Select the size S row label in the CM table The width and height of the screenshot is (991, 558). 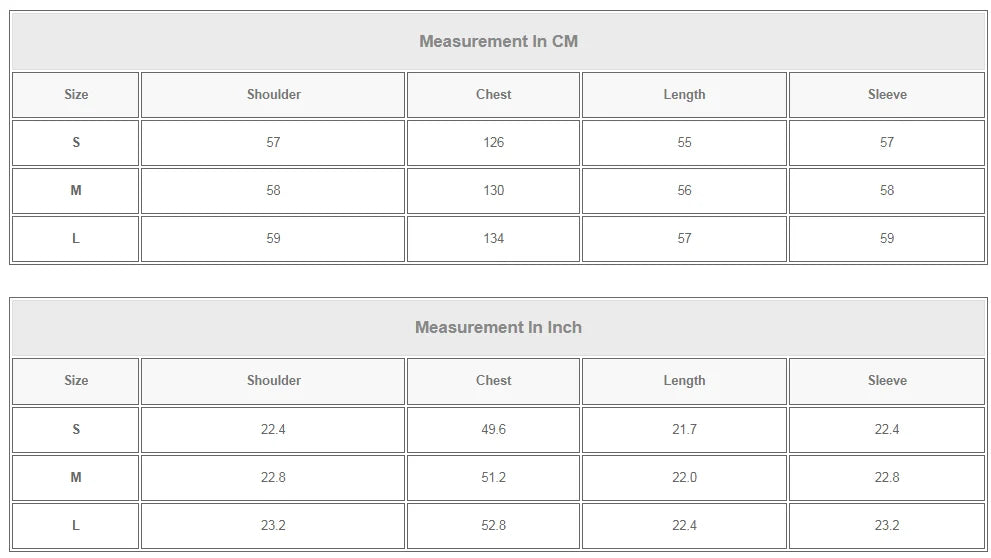[x=76, y=142]
